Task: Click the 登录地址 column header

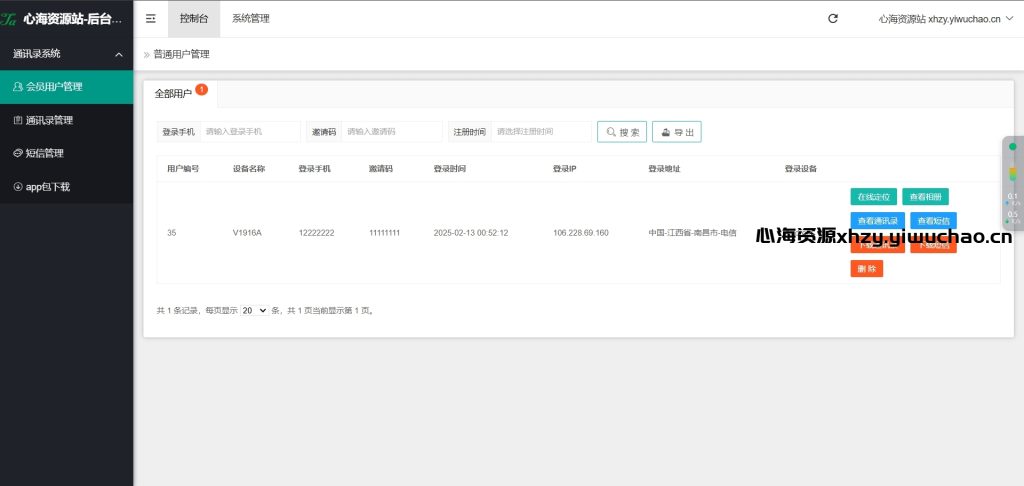Action: [x=664, y=169]
